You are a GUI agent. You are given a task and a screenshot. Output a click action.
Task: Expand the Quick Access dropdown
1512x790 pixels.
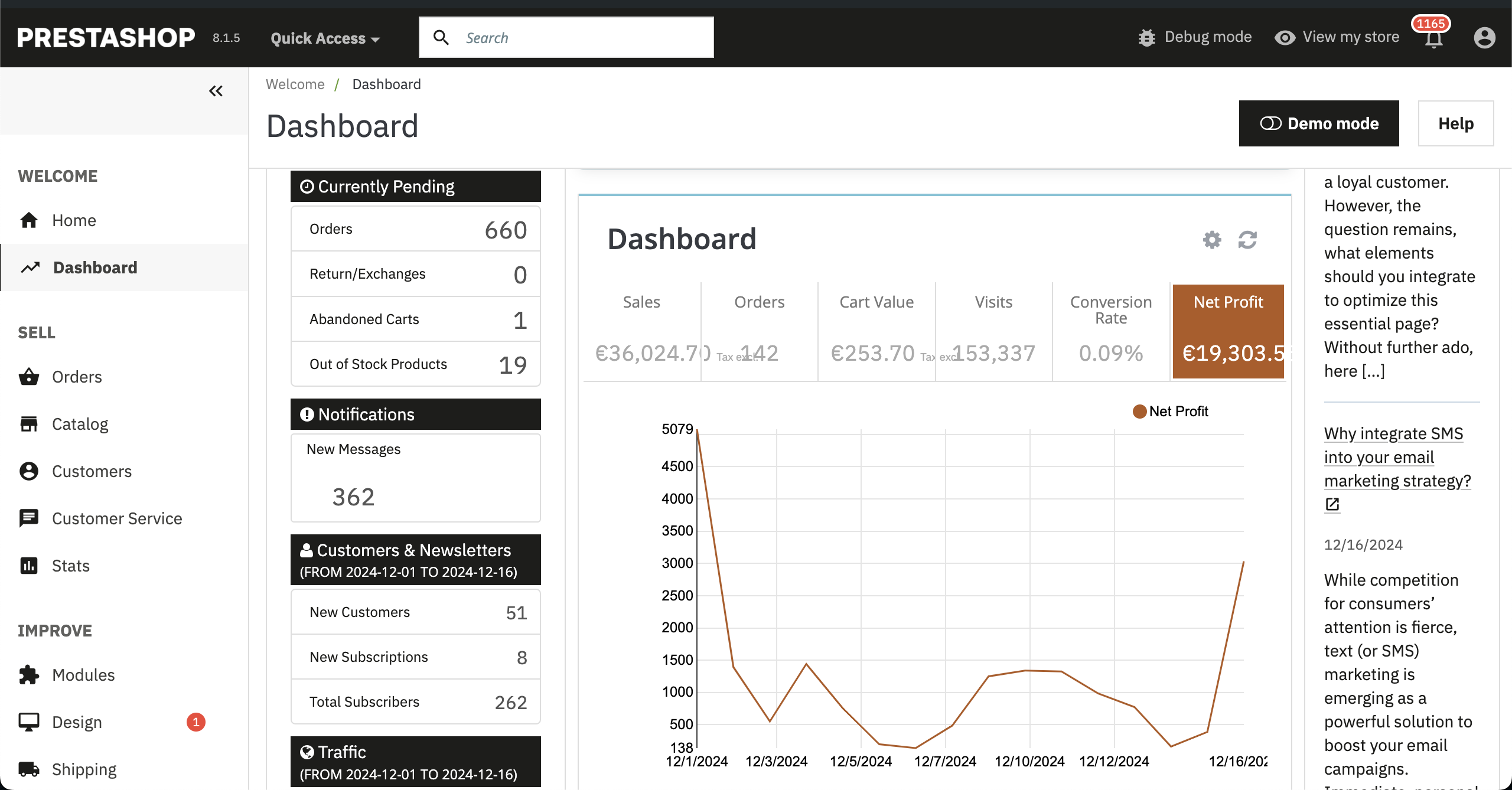[x=325, y=38]
